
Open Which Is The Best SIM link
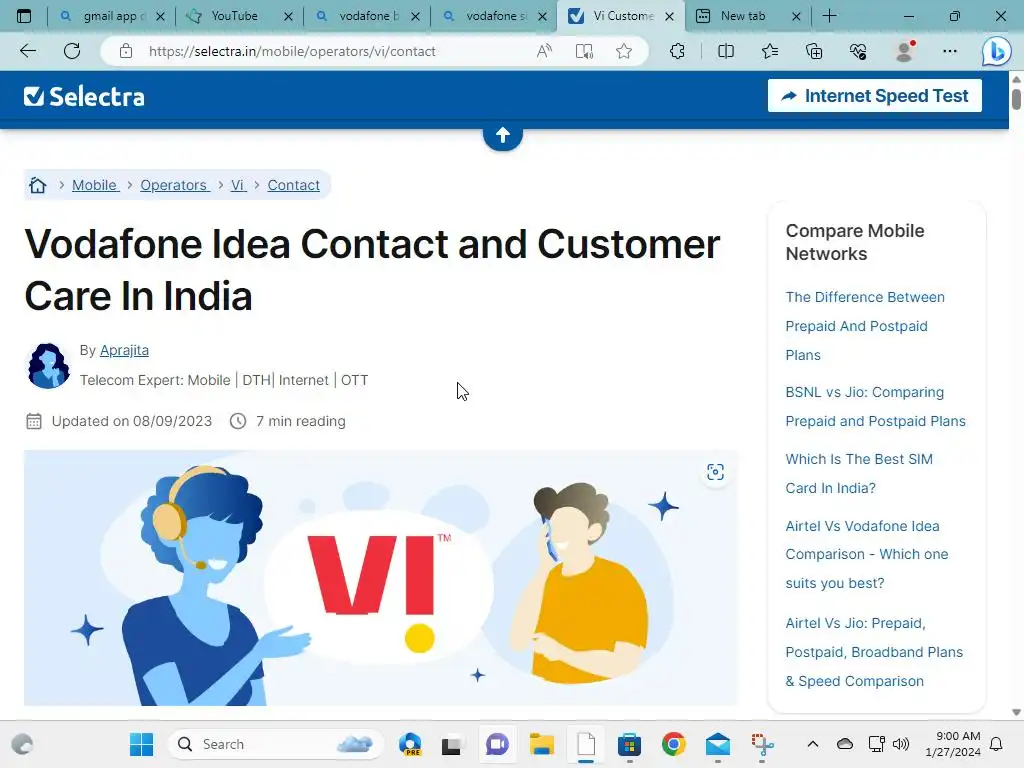(859, 473)
